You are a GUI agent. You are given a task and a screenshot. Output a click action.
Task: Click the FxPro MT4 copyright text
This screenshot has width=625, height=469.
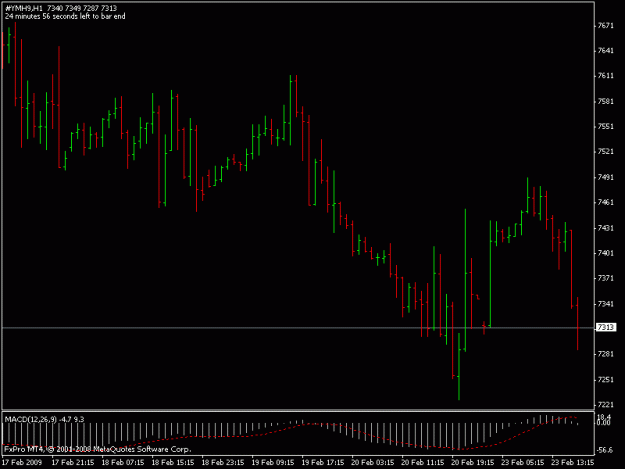98,449
